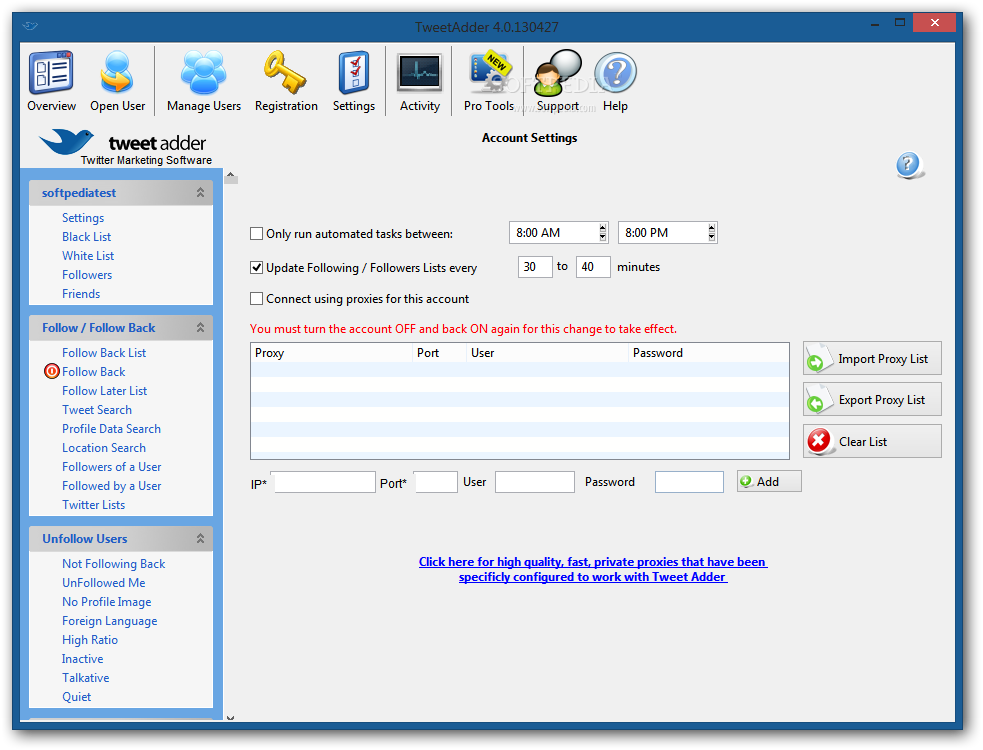Open Foreign Language filter
This screenshot has width=983, height=750.
[110, 620]
